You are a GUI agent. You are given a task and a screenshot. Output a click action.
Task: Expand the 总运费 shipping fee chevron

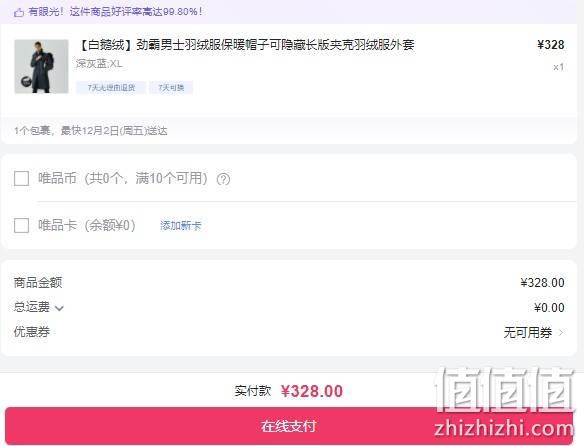point(59,308)
